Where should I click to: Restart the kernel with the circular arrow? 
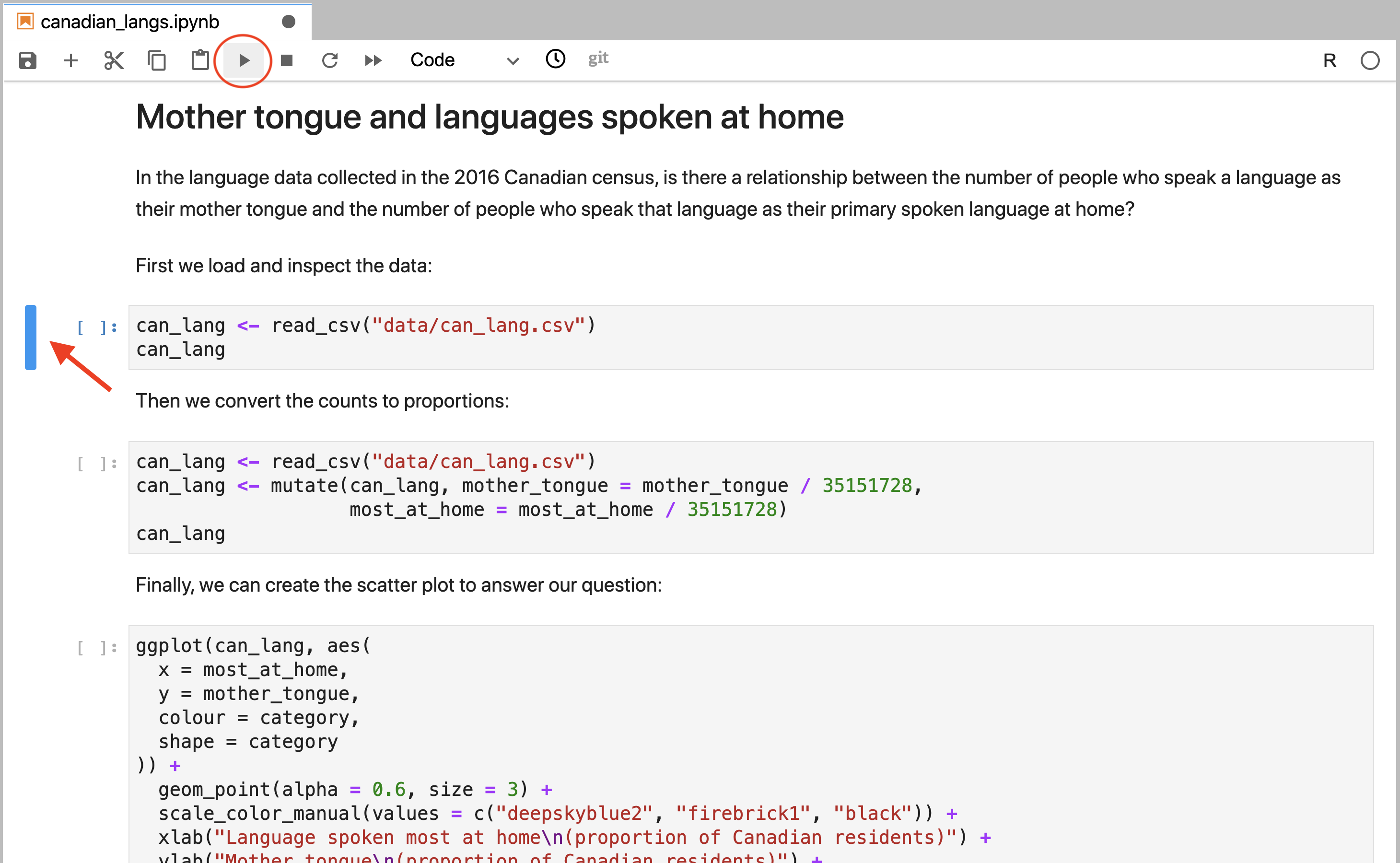pos(330,60)
